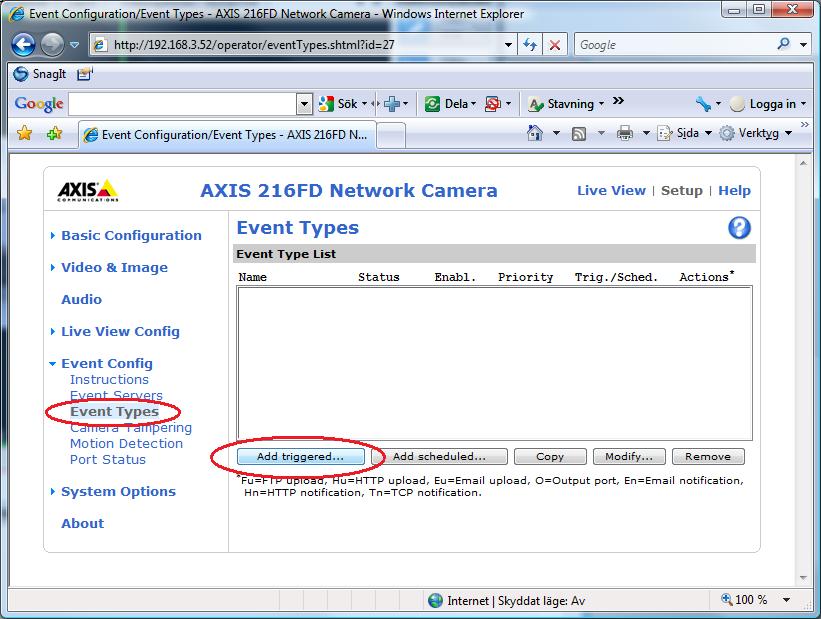This screenshot has width=821, height=619.
Task: Open the search provider dropdown arrow
Action: coord(803,45)
